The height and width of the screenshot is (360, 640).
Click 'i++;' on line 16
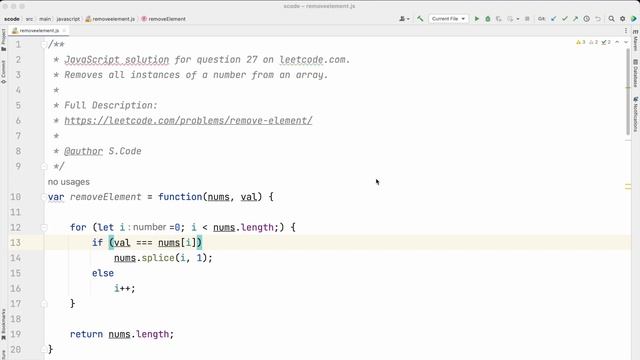[x=124, y=289]
